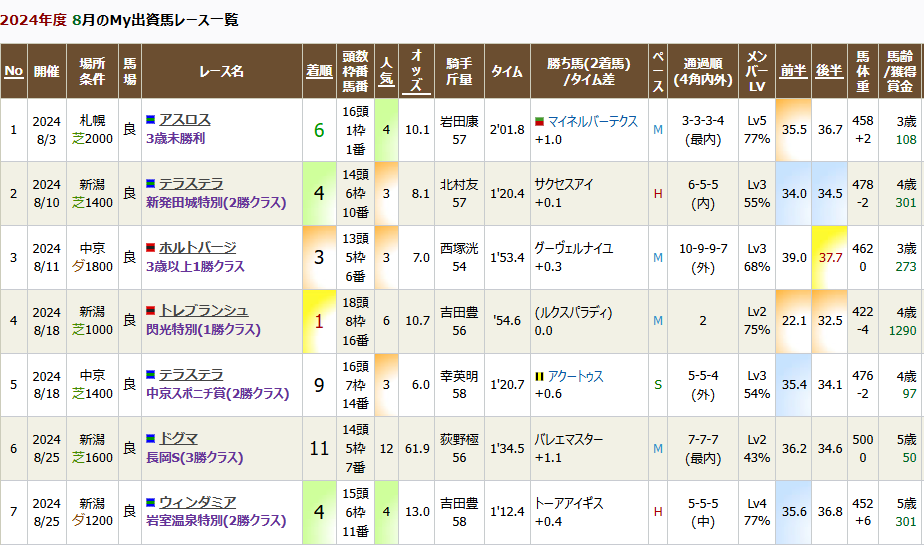Click the 後半 column header
The height and width of the screenshot is (545, 924).
[830, 71]
